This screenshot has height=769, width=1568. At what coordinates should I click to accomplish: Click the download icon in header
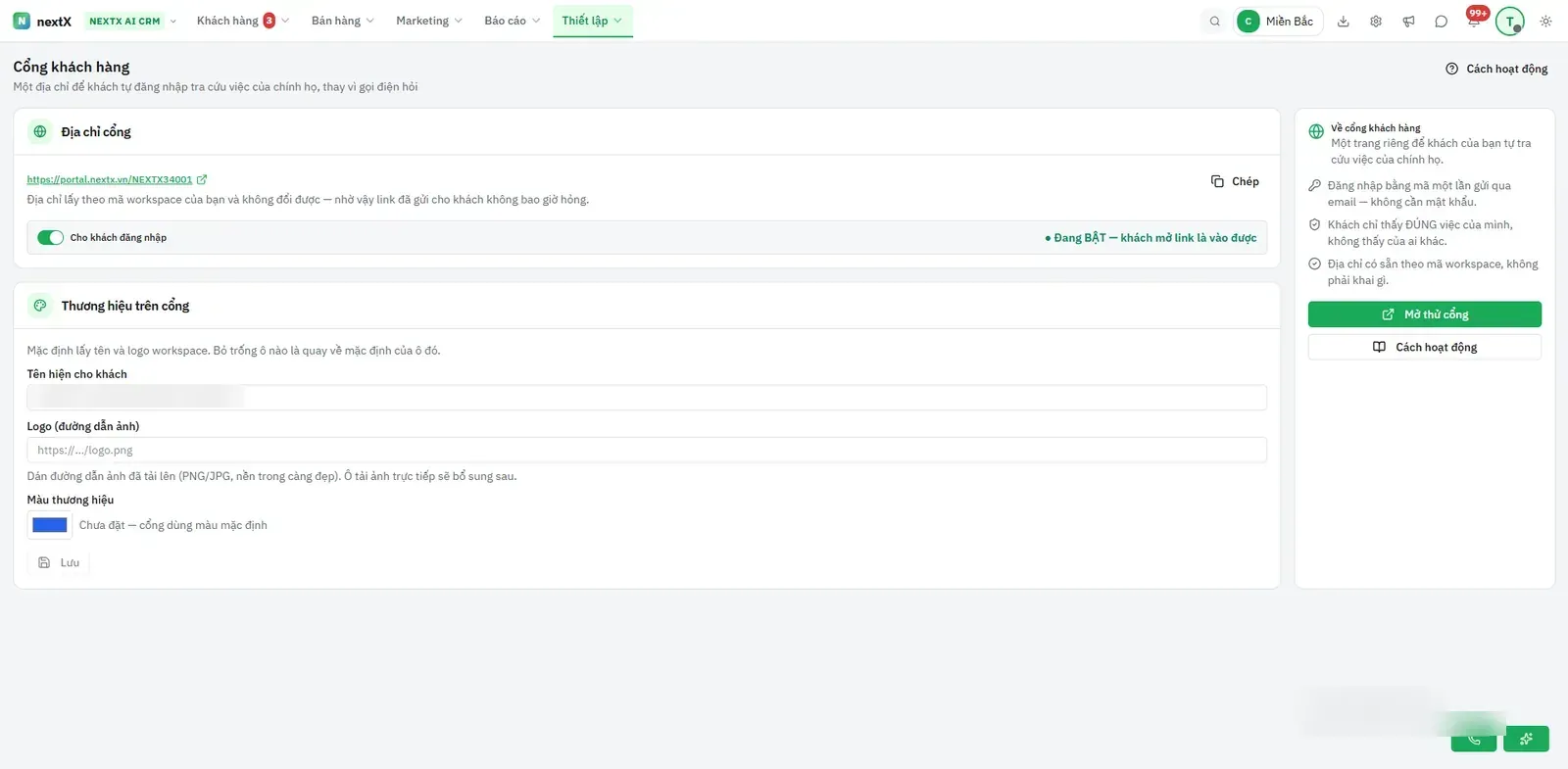(x=1344, y=22)
